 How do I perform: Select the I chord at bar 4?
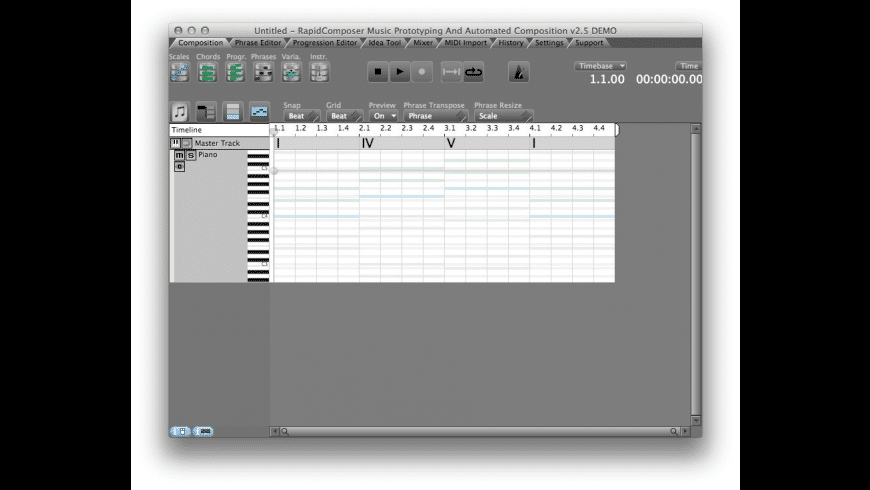coord(534,144)
